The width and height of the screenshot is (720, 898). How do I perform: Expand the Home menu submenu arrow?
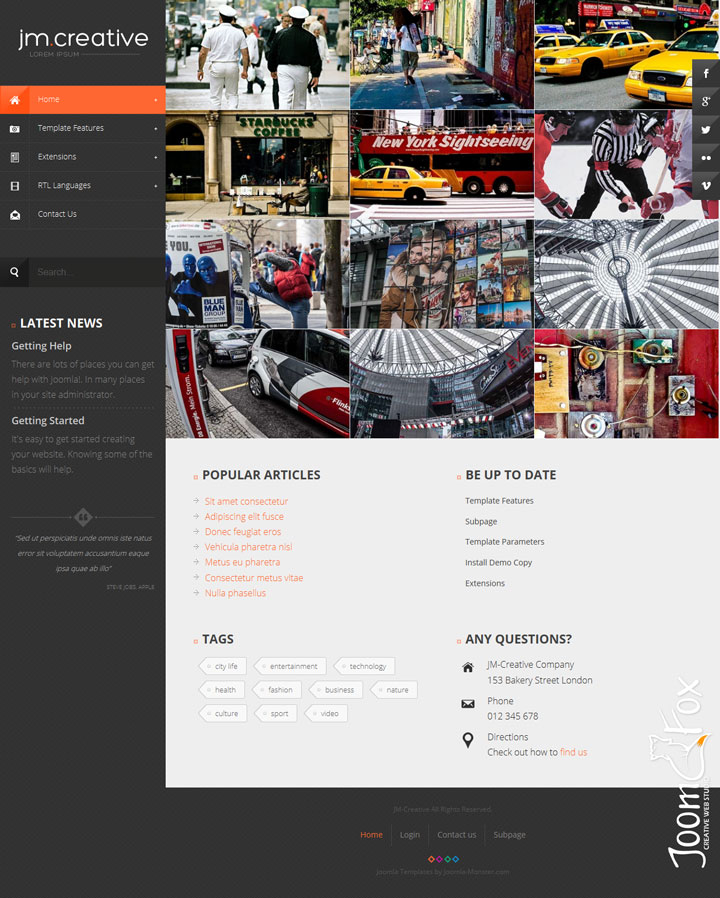click(x=156, y=100)
